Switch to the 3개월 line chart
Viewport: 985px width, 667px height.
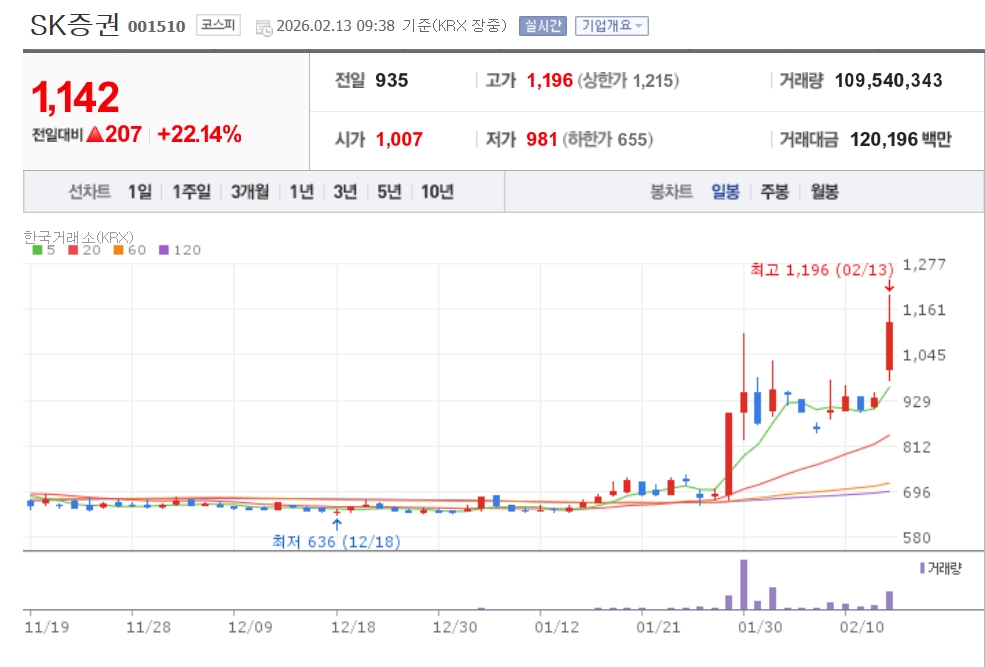click(x=250, y=192)
